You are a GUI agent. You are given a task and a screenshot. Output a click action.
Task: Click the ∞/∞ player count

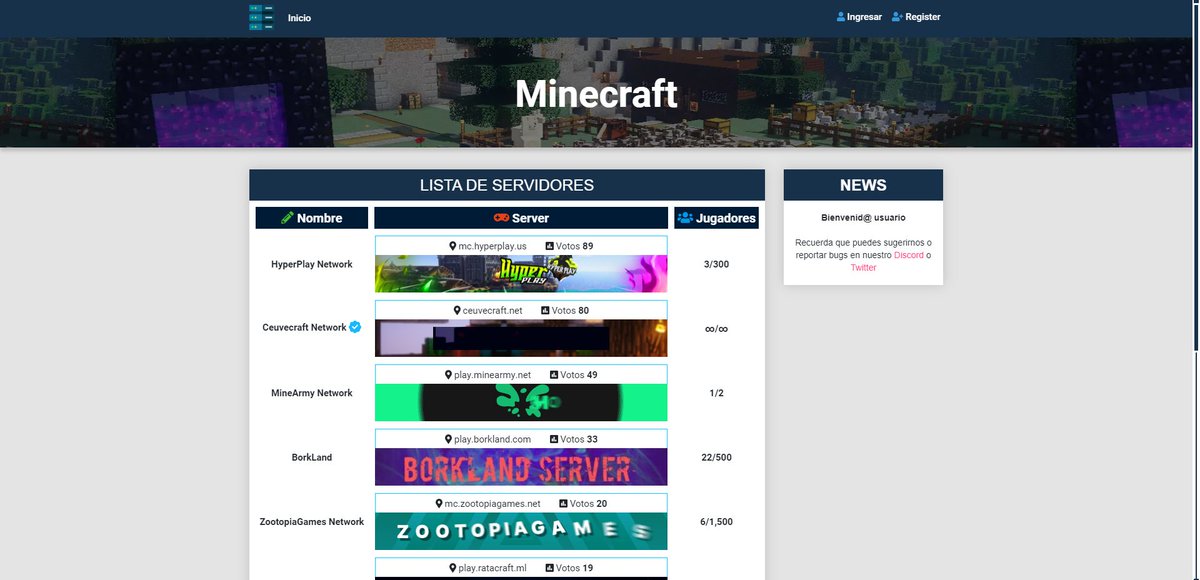click(717, 328)
